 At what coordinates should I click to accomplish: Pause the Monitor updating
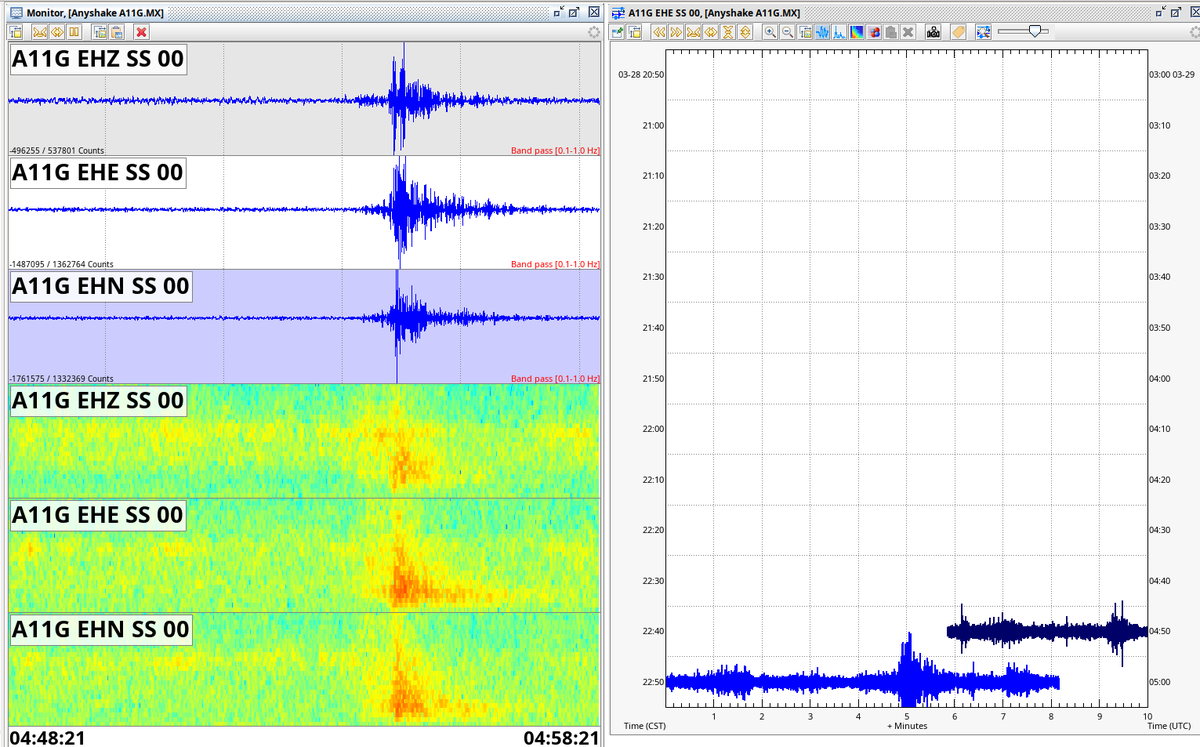click(x=74, y=32)
